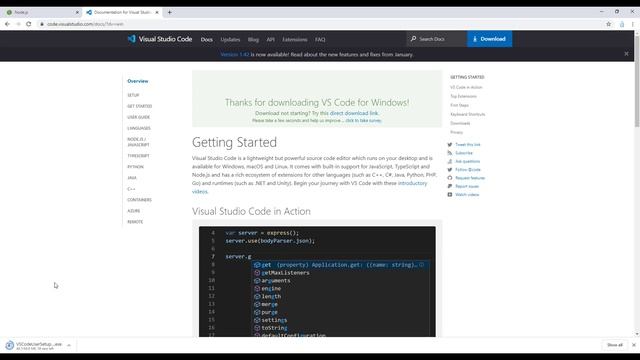
Task: Expand TYPESCRIPT section in left sidebar
Action: pyautogui.click(x=138, y=156)
